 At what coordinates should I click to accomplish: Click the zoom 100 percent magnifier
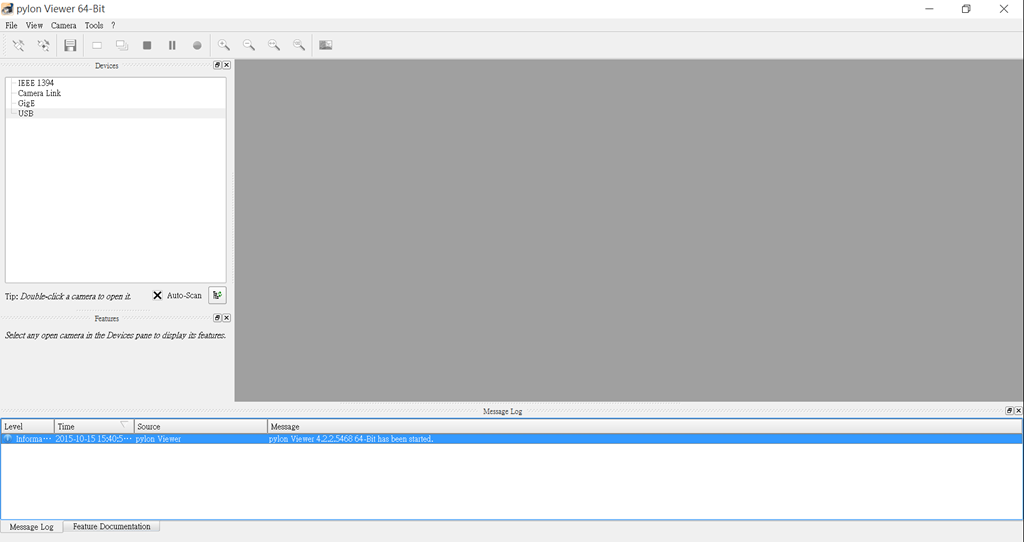tap(298, 45)
